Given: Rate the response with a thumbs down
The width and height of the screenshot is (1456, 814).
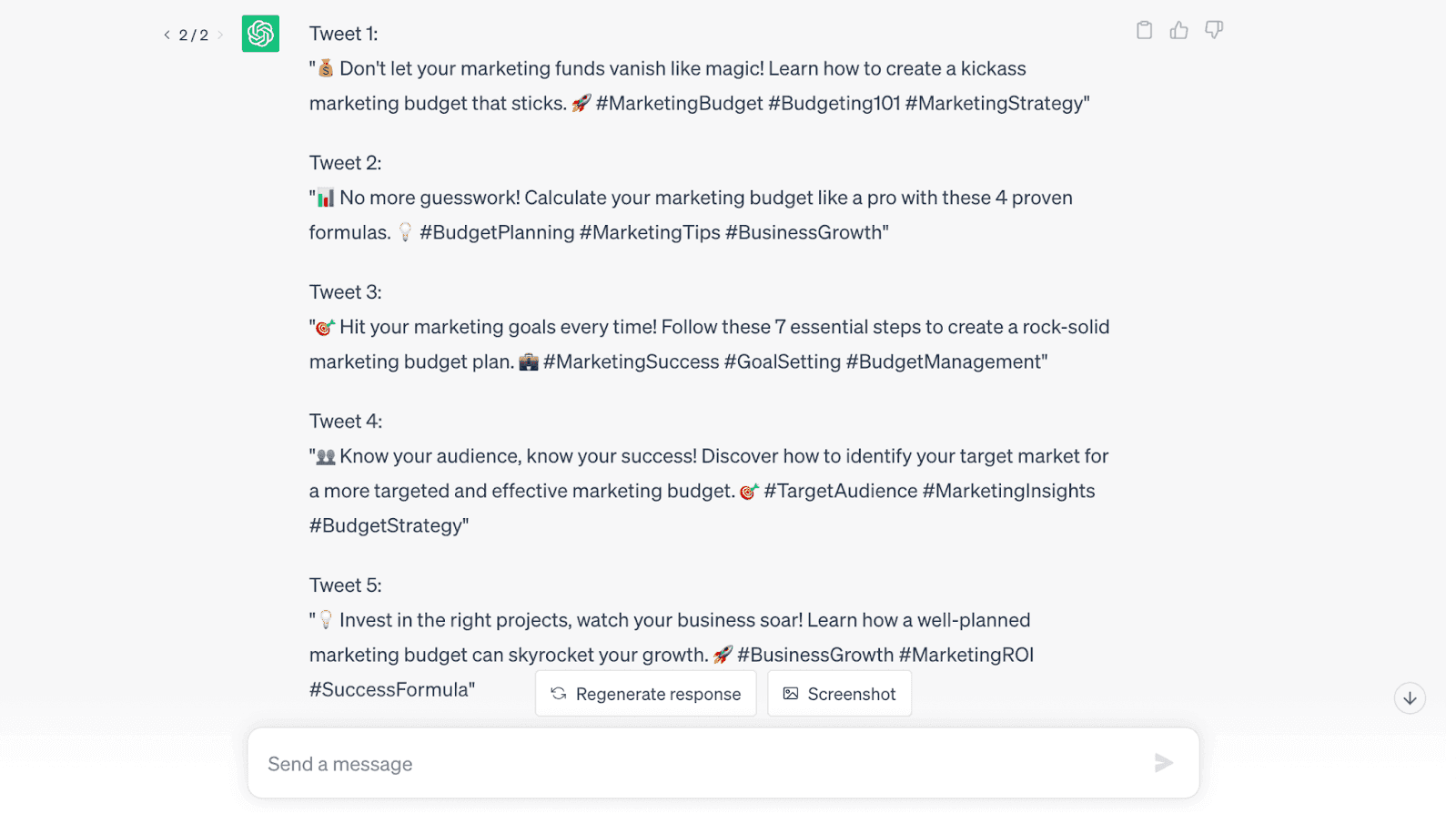Looking at the screenshot, I should [1215, 29].
